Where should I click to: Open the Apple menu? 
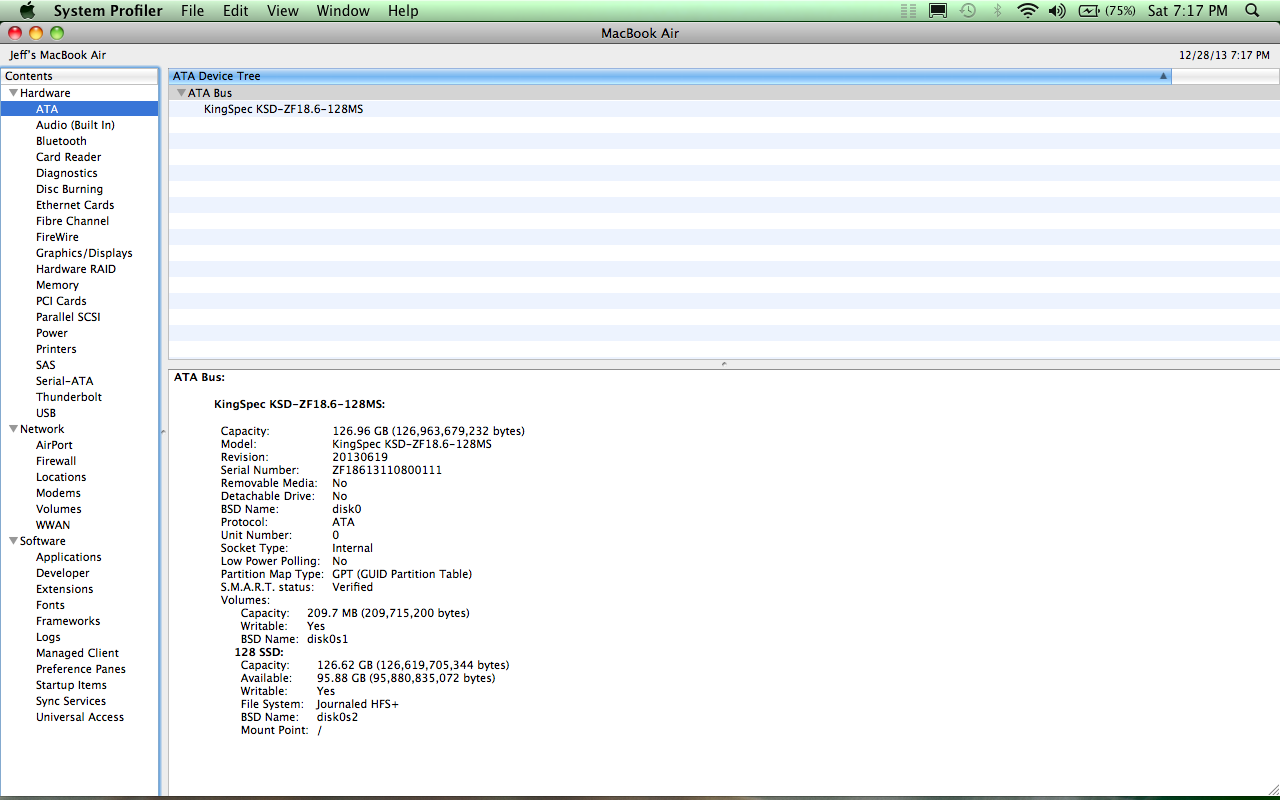pyautogui.click(x=27, y=11)
